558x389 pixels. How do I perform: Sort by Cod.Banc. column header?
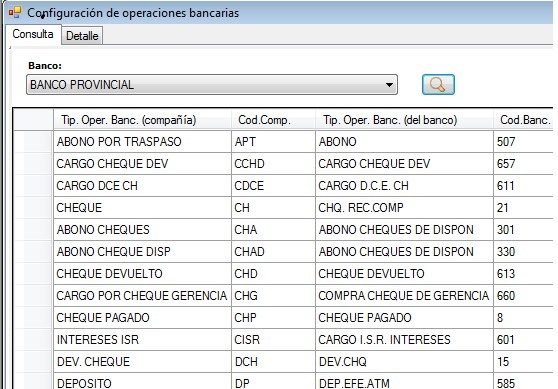[x=523, y=120]
